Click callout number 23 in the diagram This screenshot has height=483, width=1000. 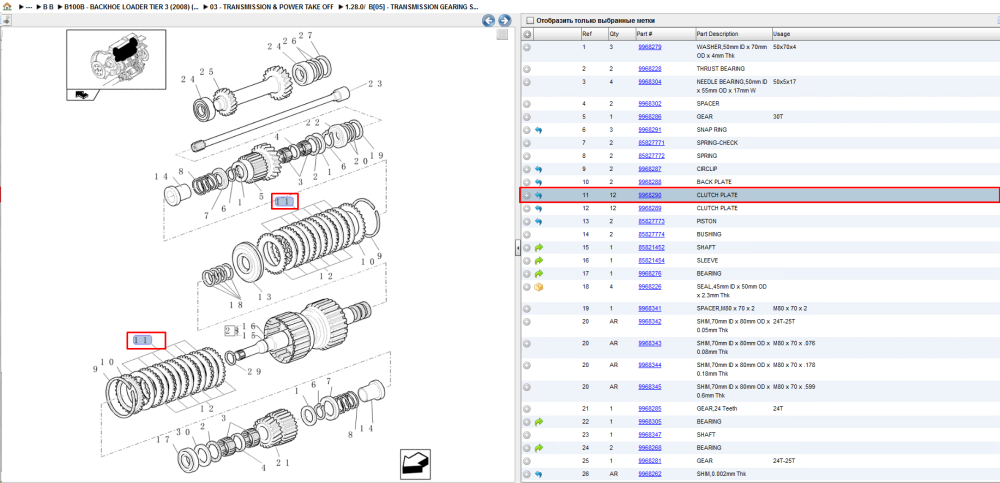375,84
